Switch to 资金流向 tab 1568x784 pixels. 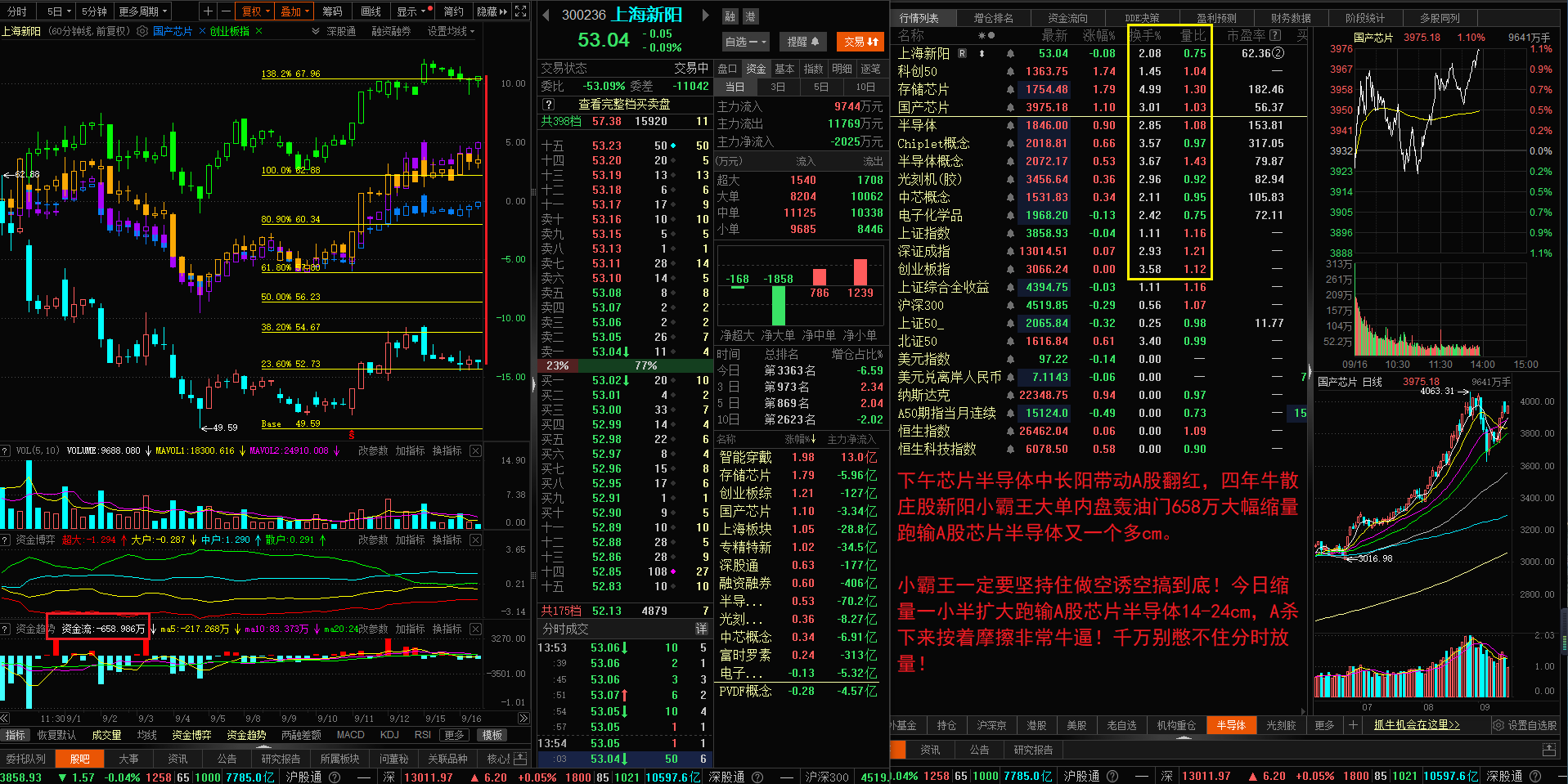[1068, 18]
